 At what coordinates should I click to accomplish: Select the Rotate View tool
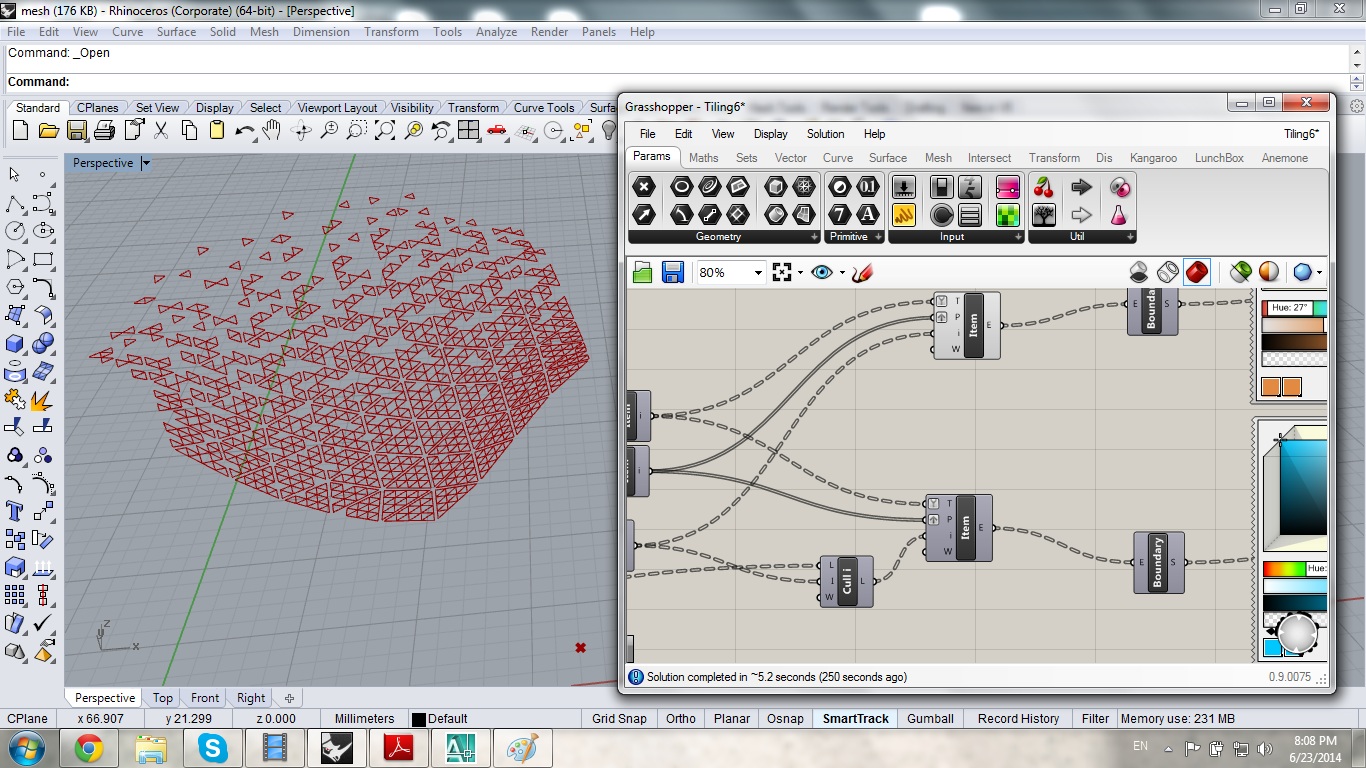[x=301, y=130]
